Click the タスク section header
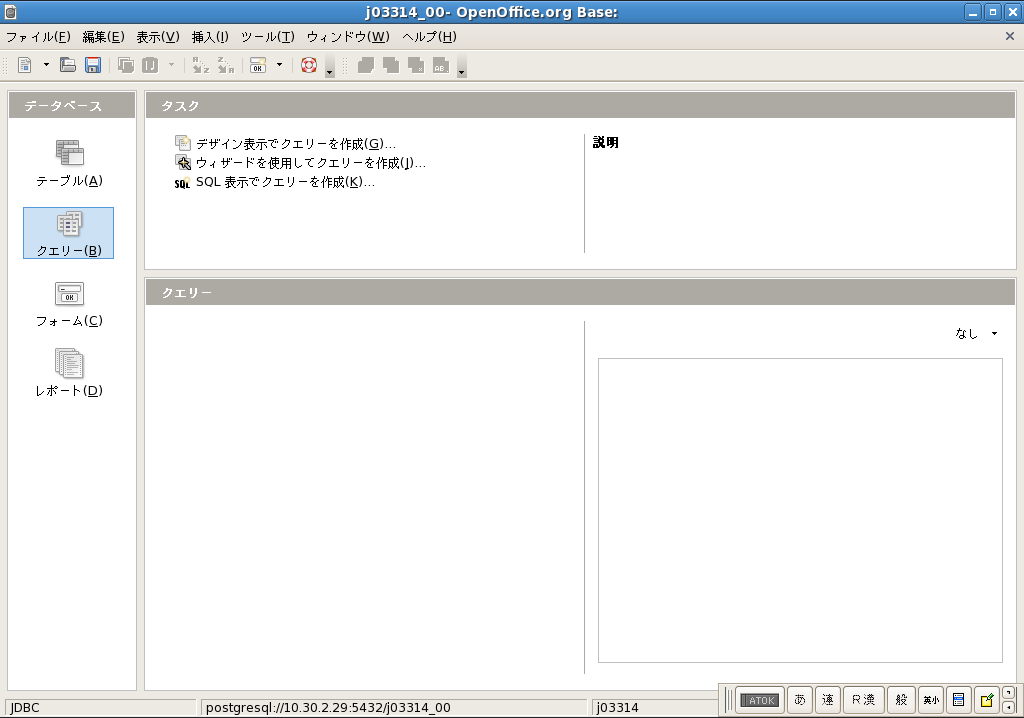This screenshot has width=1024, height=718. tap(580, 105)
